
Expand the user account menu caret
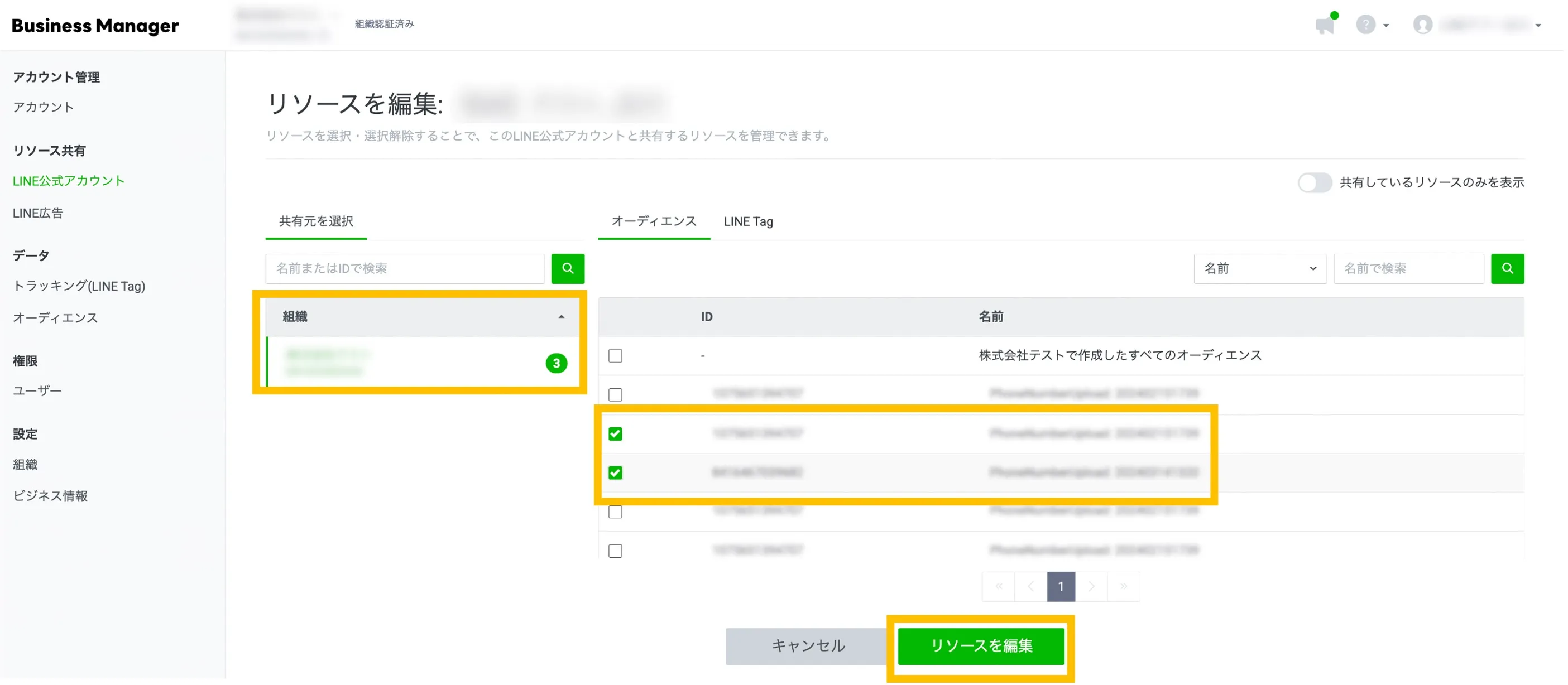pos(1537,26)
